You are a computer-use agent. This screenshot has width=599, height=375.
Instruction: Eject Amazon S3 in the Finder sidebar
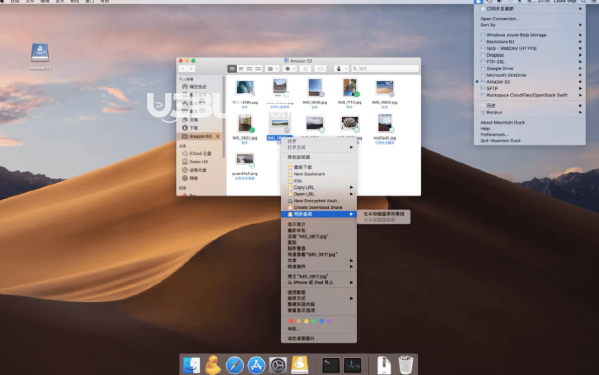click(218, 136)
